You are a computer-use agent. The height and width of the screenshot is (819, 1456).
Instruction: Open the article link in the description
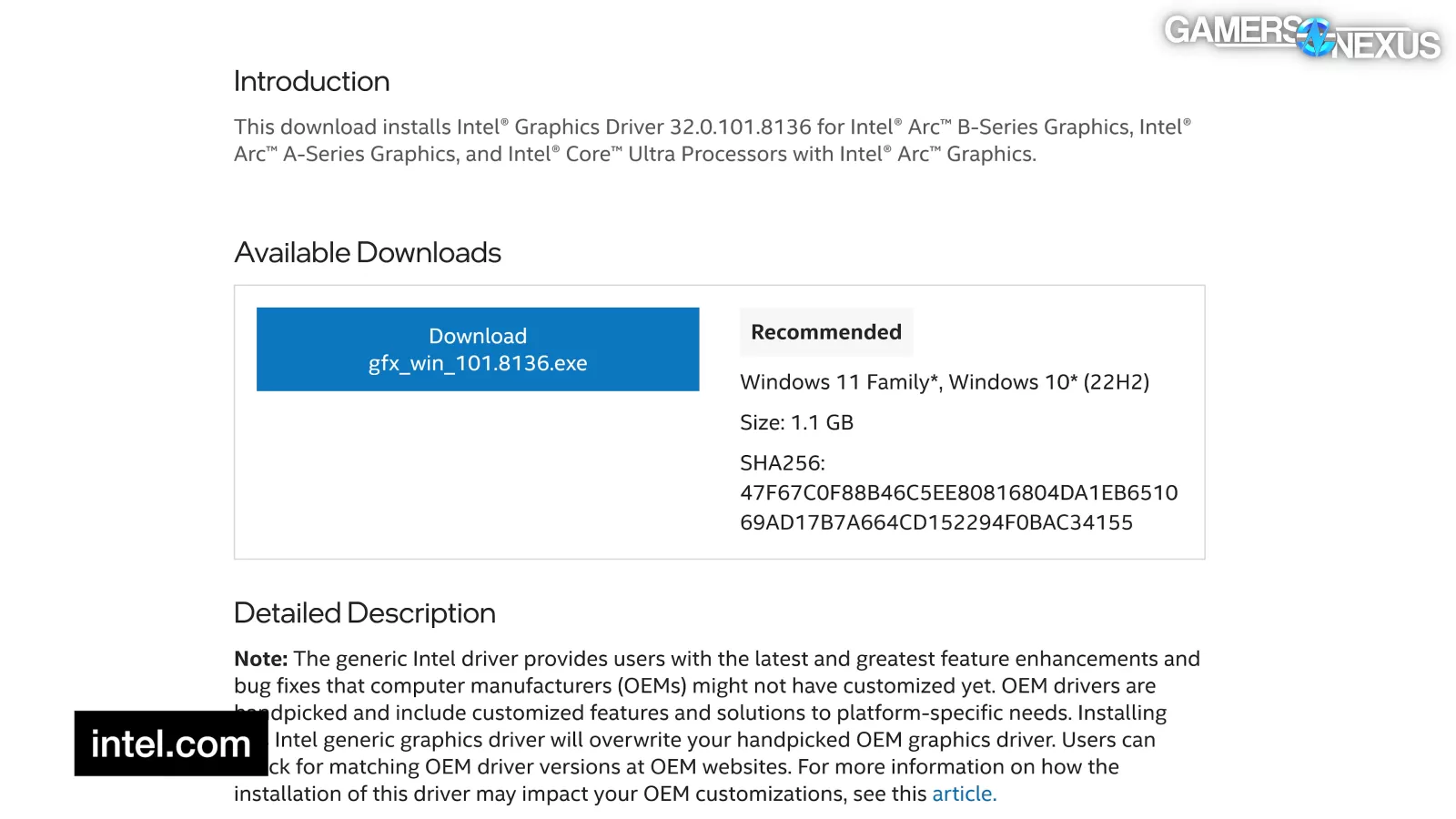click(963, 794)
